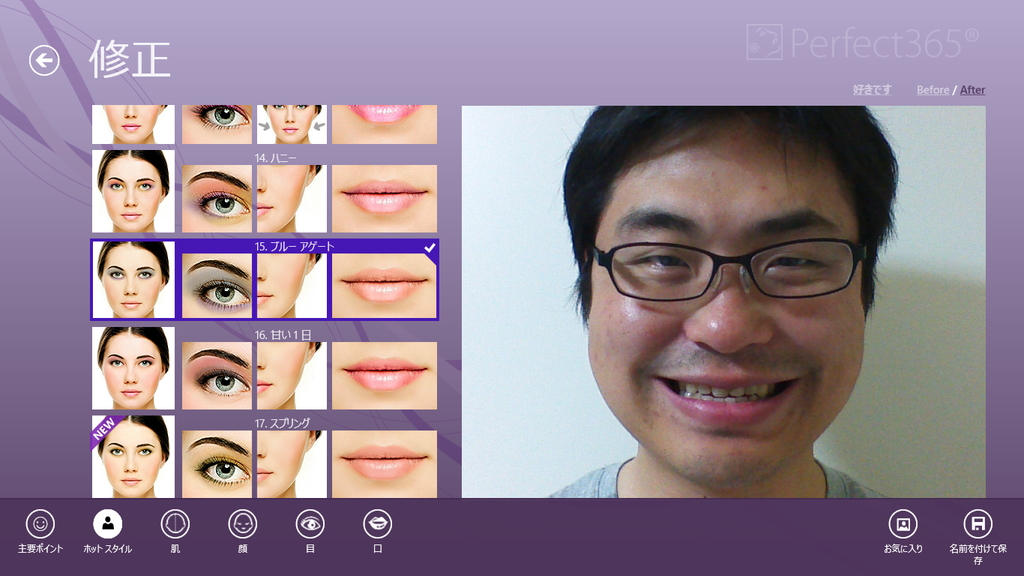Pick the 16. 甘い1日 eye makeup thumbnail
Image resolution: width=1024 pixels, height=576 pixels.
pyautogui.click(x=217, y=376)
